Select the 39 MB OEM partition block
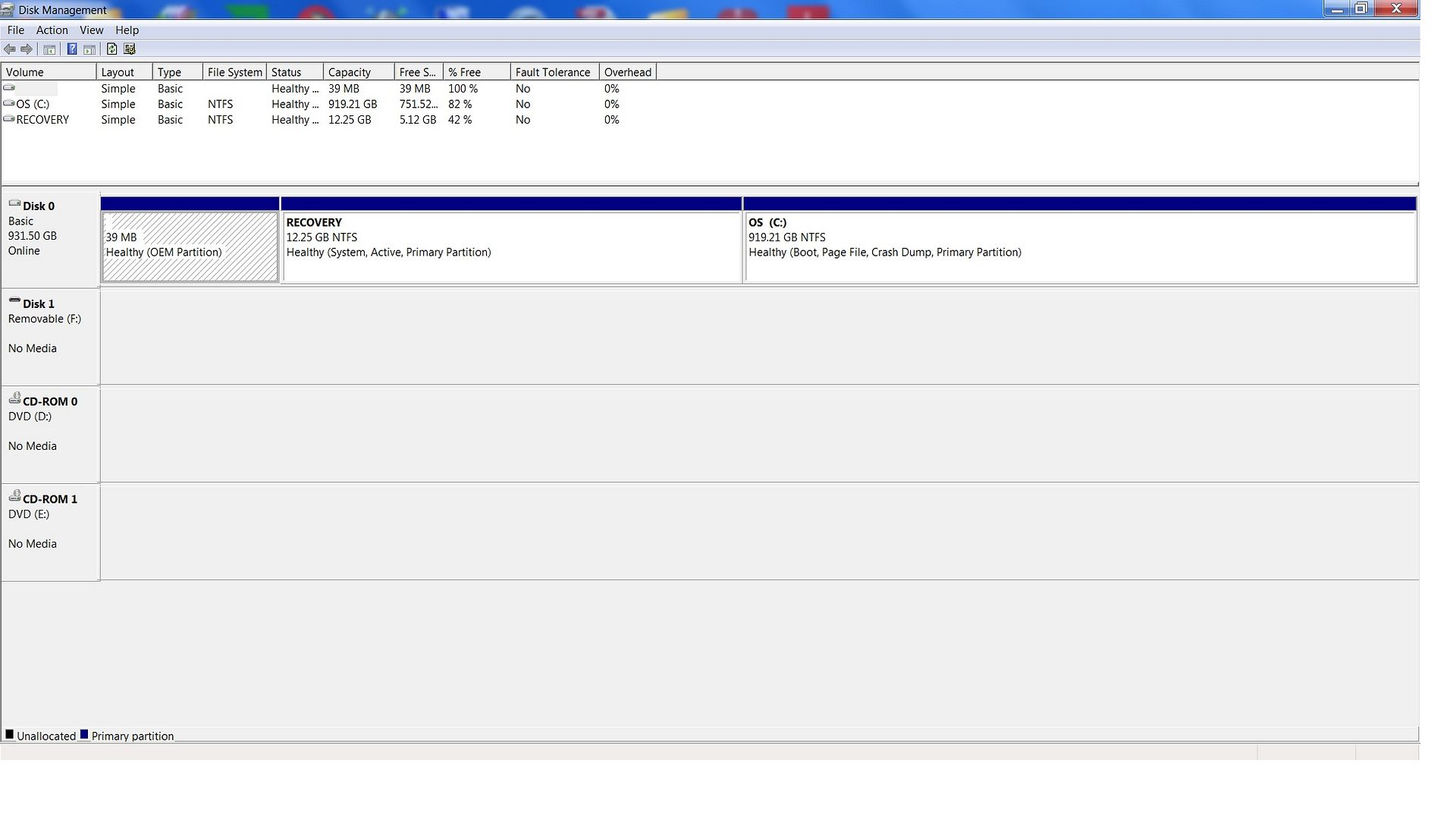This screenshot has width=1456, height=814. pyautogui.click(x=190, y=247)
